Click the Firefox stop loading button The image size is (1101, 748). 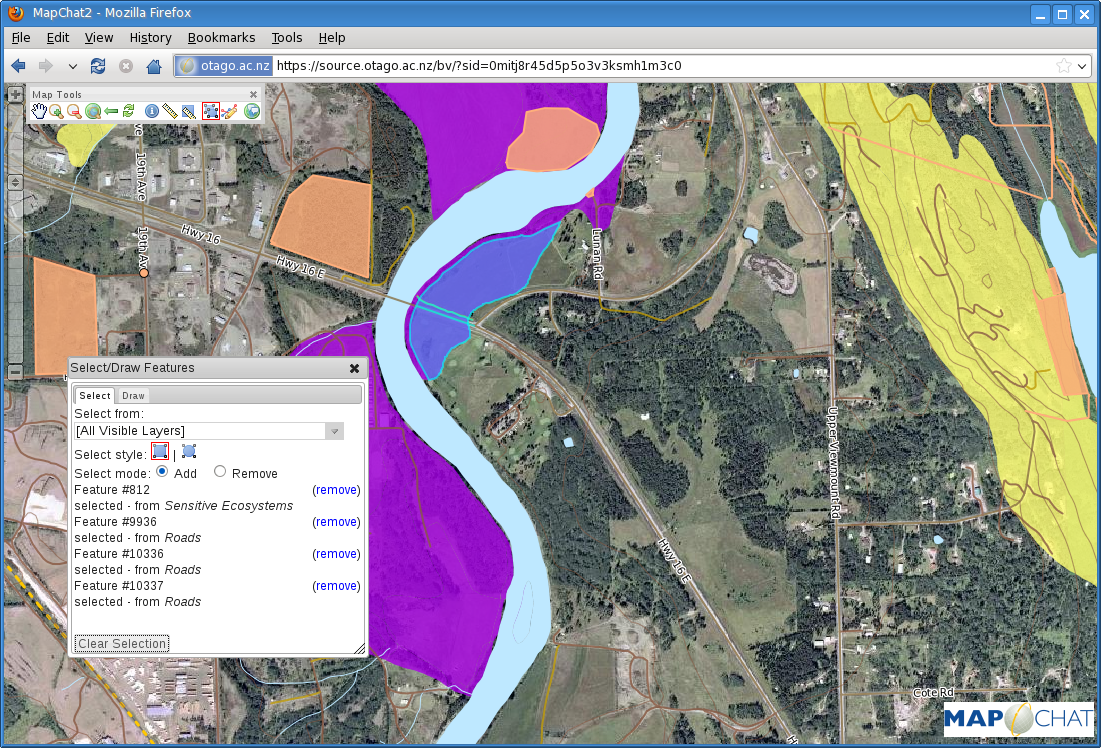[126, 66]
